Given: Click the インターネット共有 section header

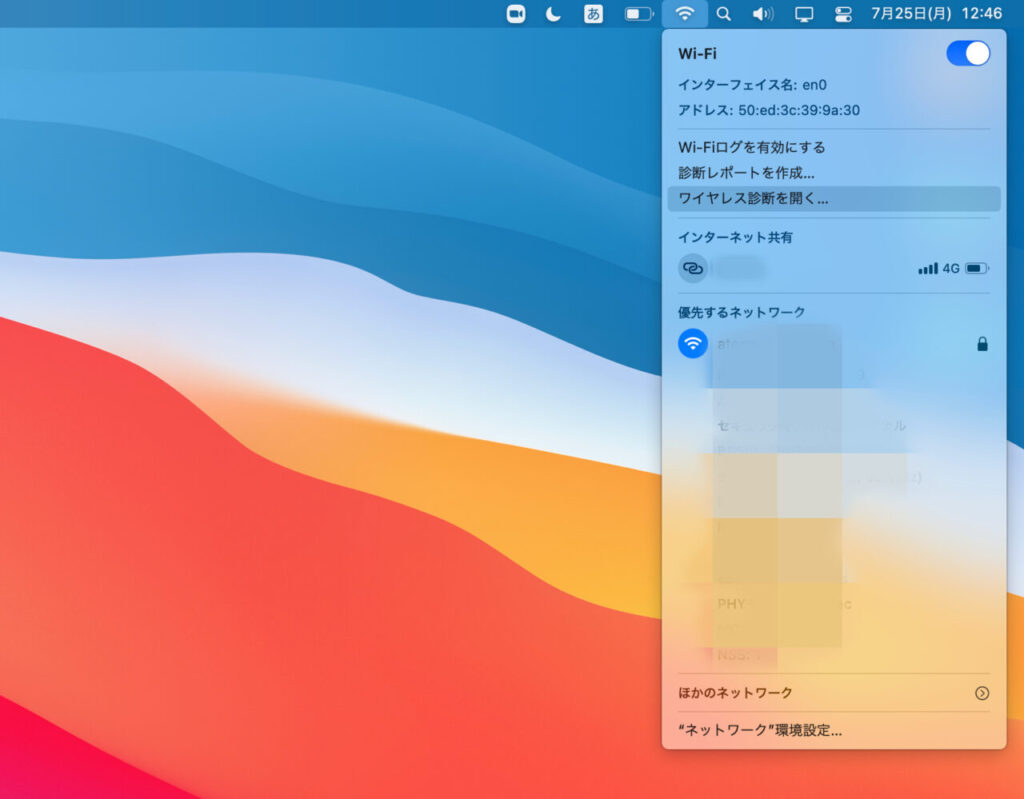Looking at the screenshot, I should pos(735,237).
